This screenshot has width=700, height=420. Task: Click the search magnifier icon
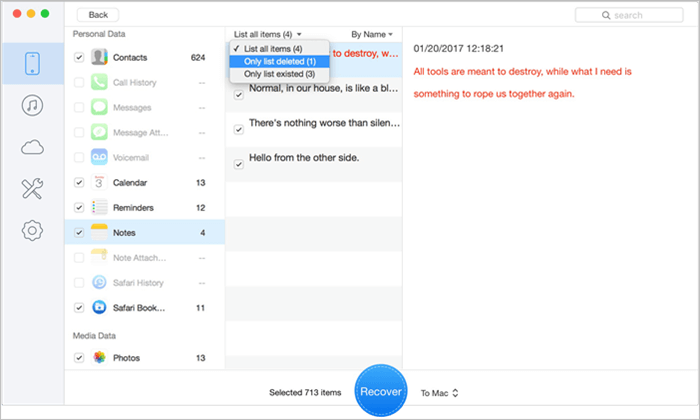click(606, 15)
